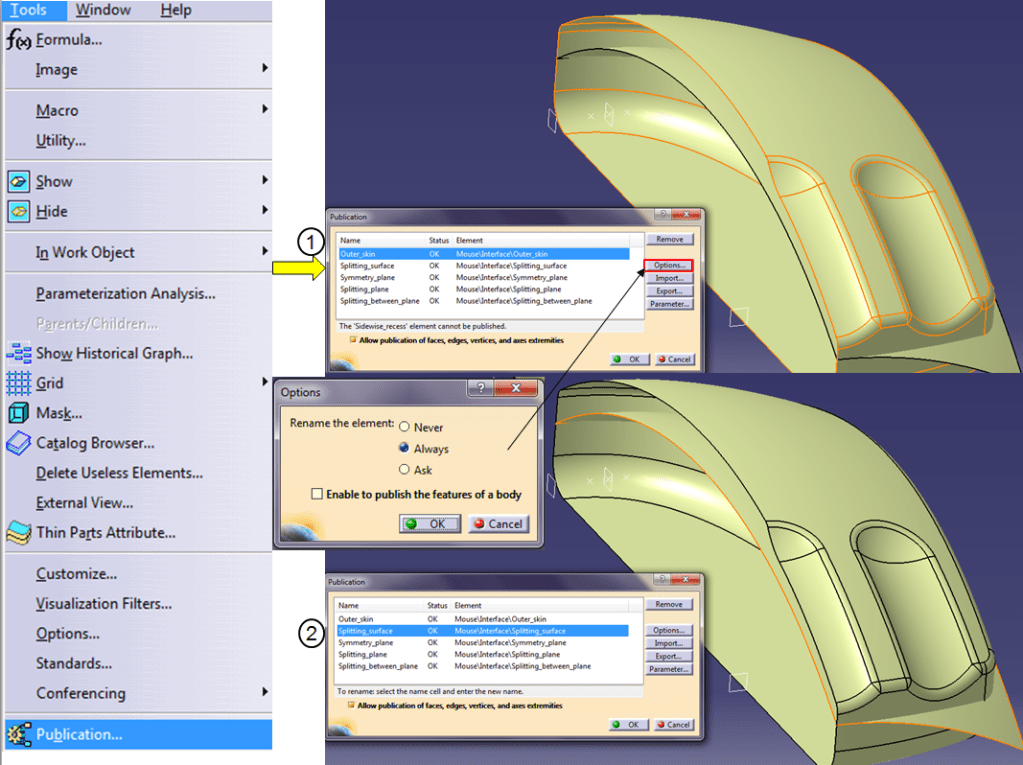
Task: Select the Never radio button
Action: [405, 427]
